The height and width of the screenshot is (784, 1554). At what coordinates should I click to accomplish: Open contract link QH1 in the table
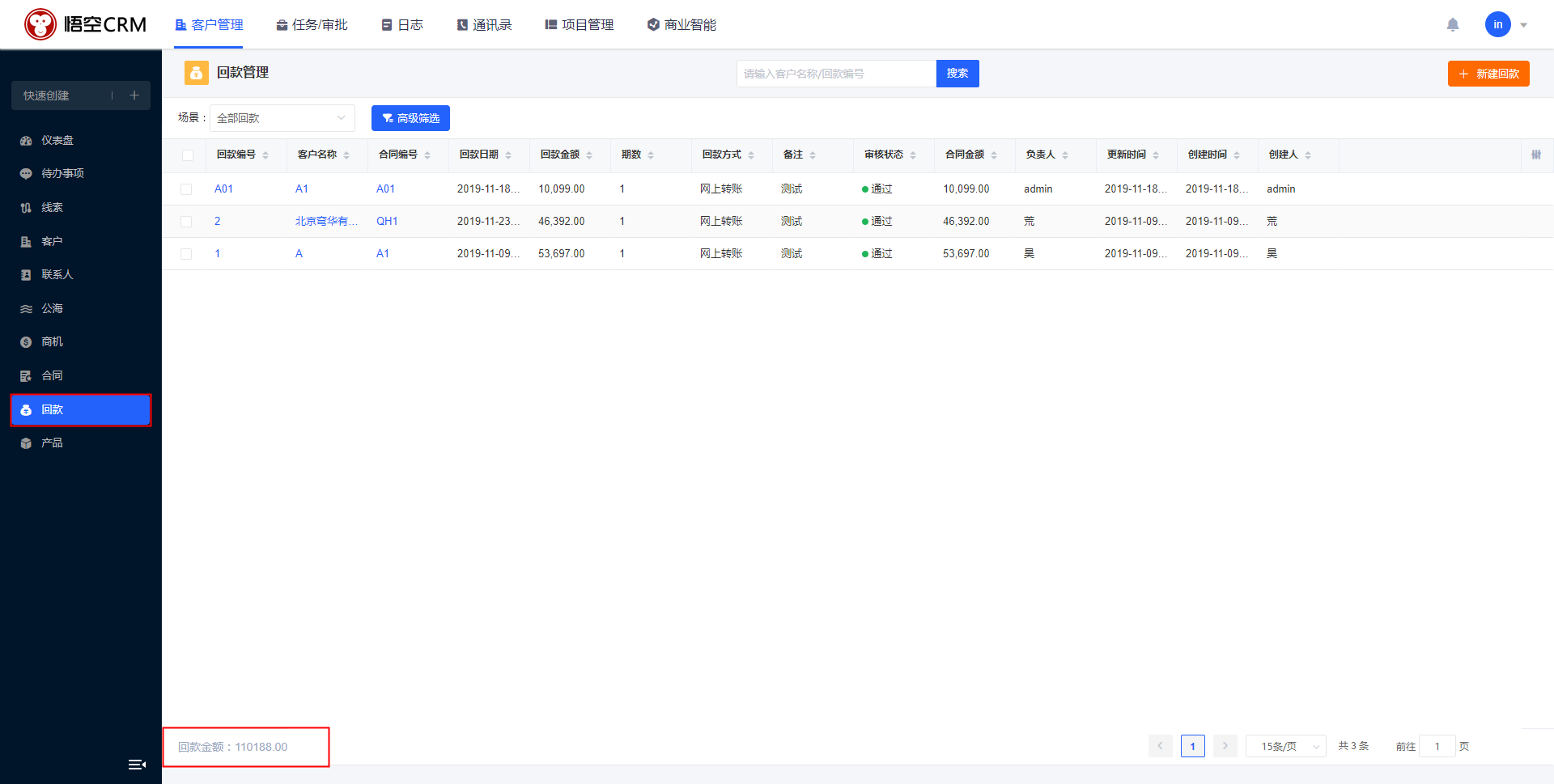387,222
